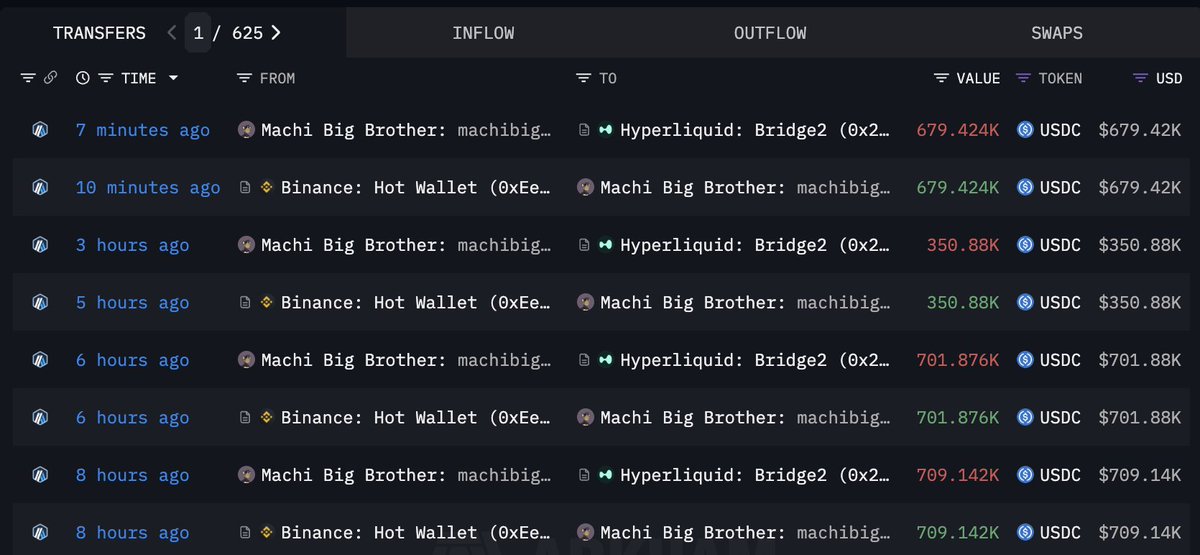
Task: Click Machi Big Brother avatar in first row
Action: tap(246, 130)
